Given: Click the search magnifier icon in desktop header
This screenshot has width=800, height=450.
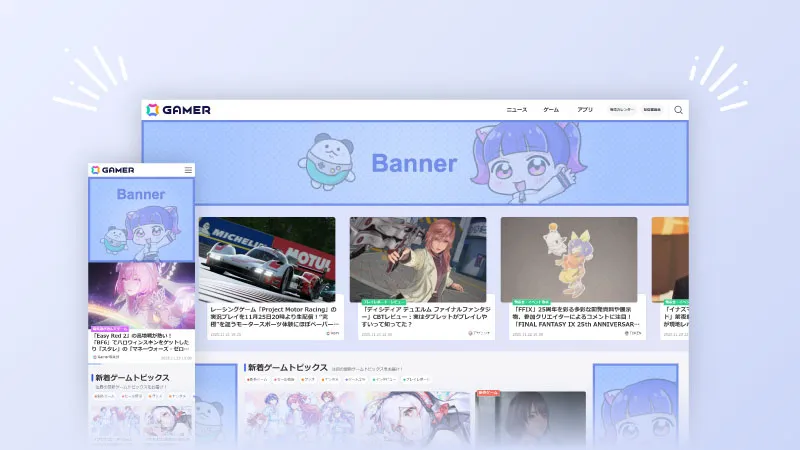Looking at the screenshot, I should [678, 110].
